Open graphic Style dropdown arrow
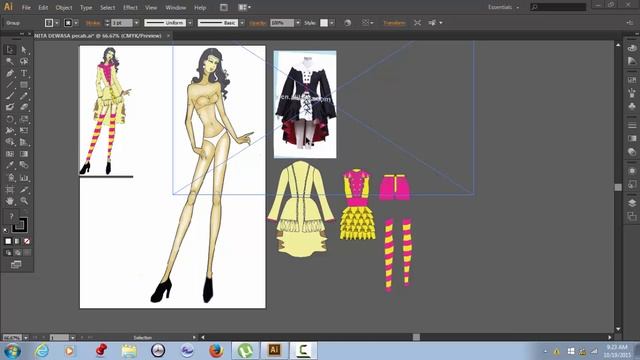This screenshot has width=640, height=360. point(332,23)
